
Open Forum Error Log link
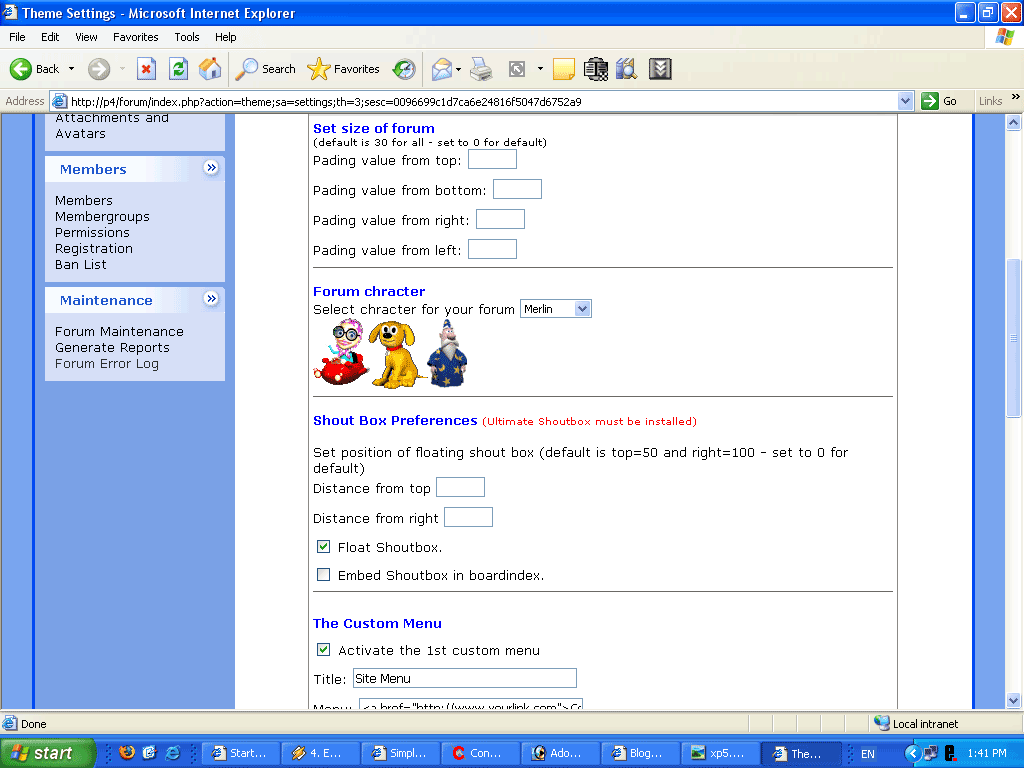(107, 364)
